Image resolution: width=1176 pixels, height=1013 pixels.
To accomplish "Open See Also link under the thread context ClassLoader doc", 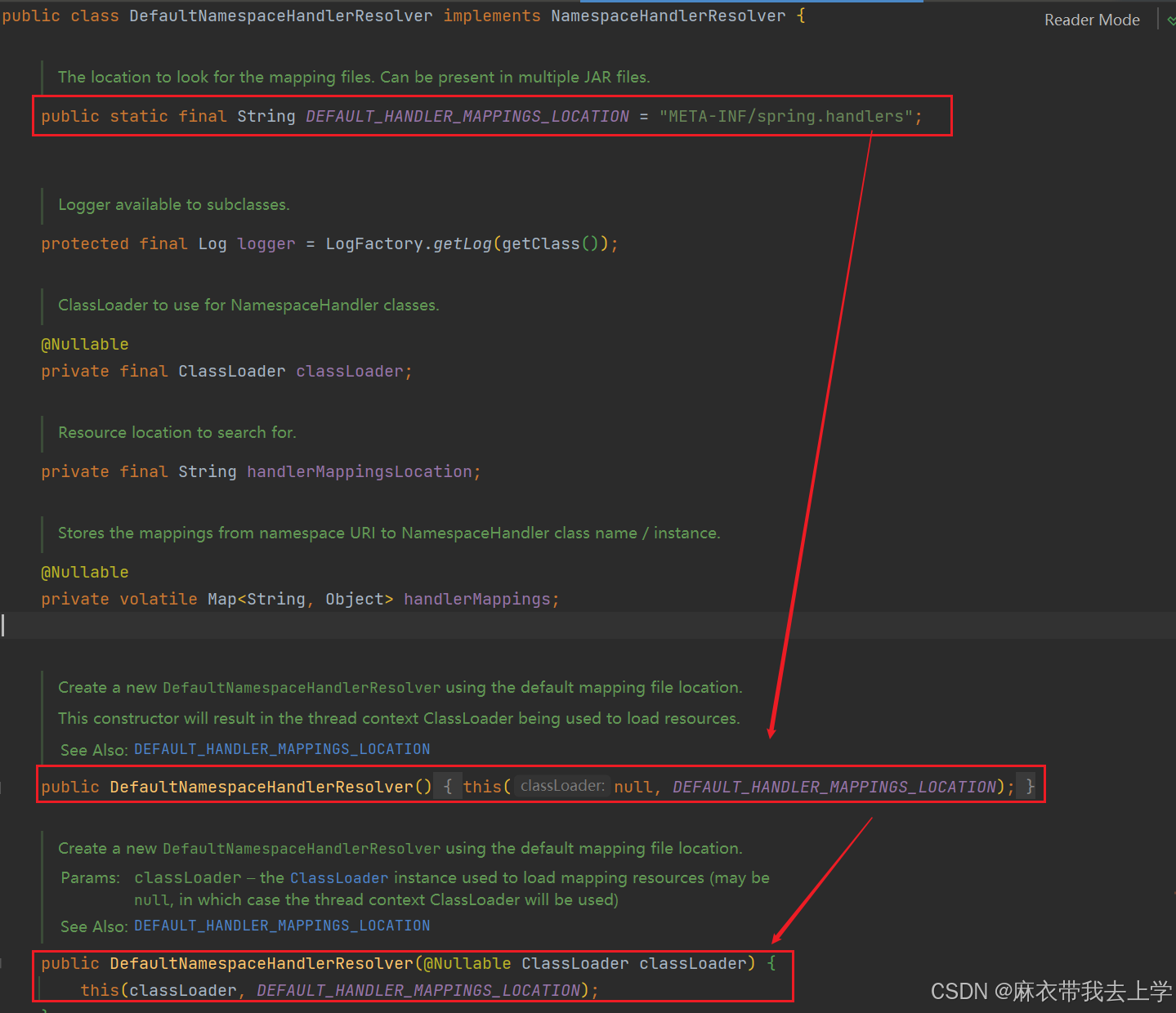I will click(282, 749).
